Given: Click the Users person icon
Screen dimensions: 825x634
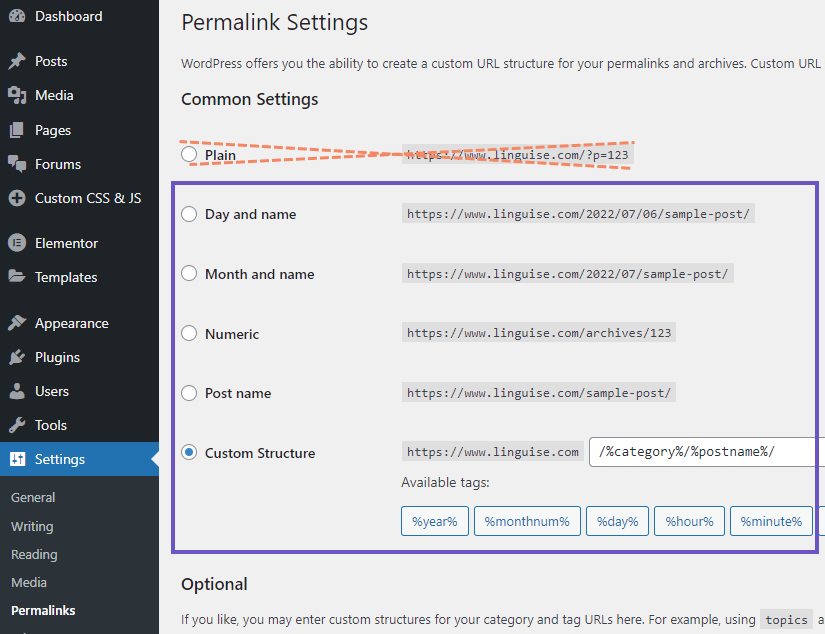Looking at the screenshot, I should point(17,391).
